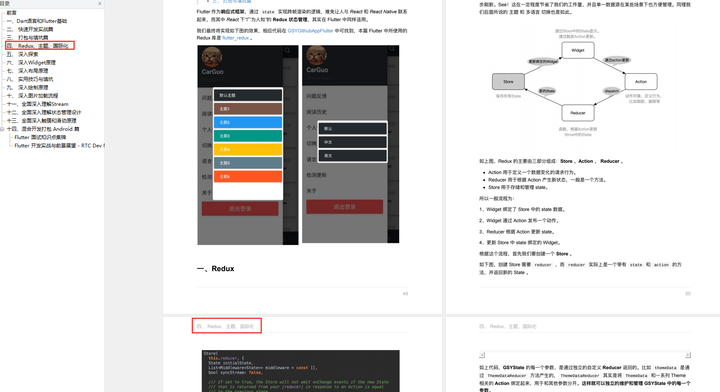
Task: Open 十、深入图片加载流程 bookmark
Action: (x=33, y=95)
